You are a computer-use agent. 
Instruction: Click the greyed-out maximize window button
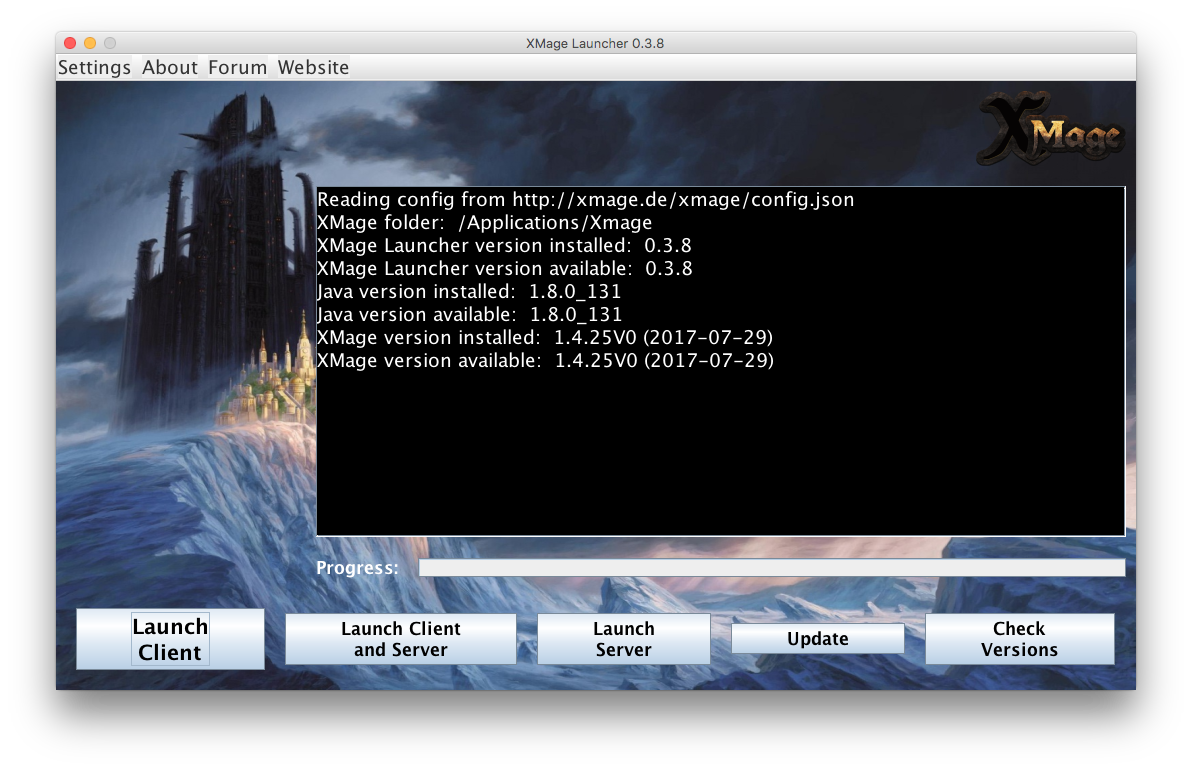coord(110,43)
